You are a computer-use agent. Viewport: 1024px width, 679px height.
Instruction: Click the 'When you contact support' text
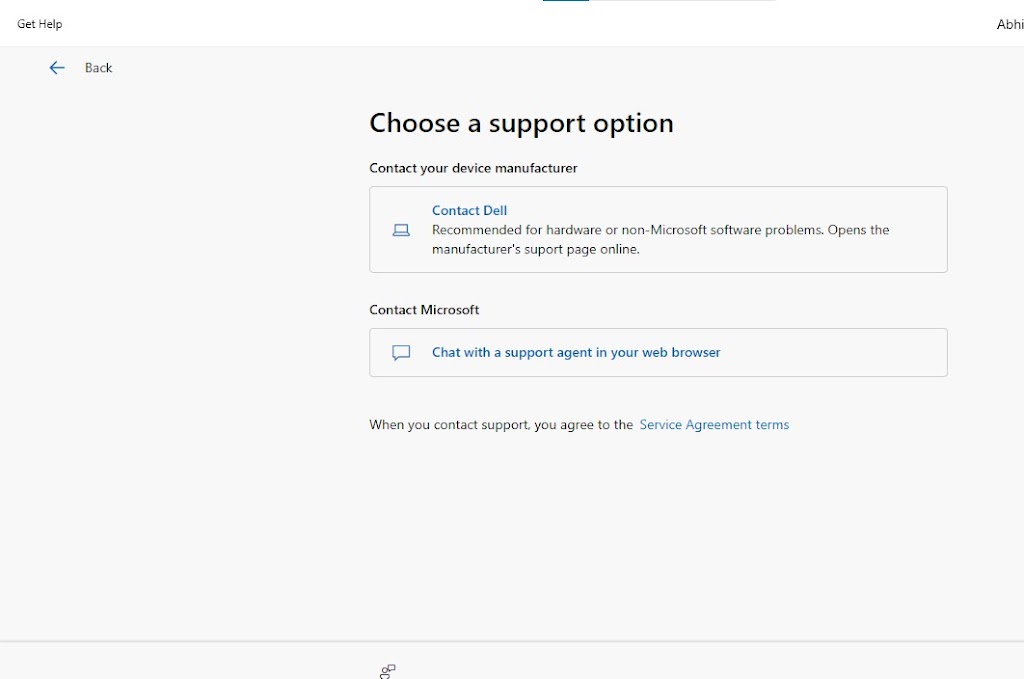pos(501,425)
